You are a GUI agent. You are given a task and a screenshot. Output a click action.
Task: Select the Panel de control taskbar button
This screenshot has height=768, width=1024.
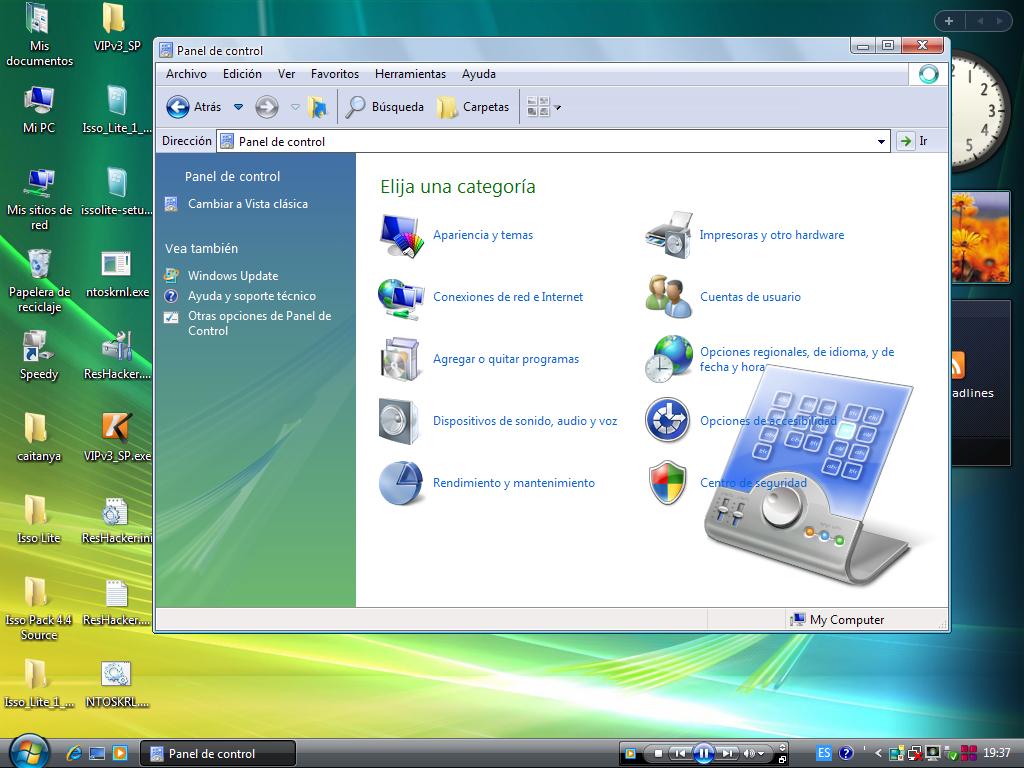click(x=218, y=754)
